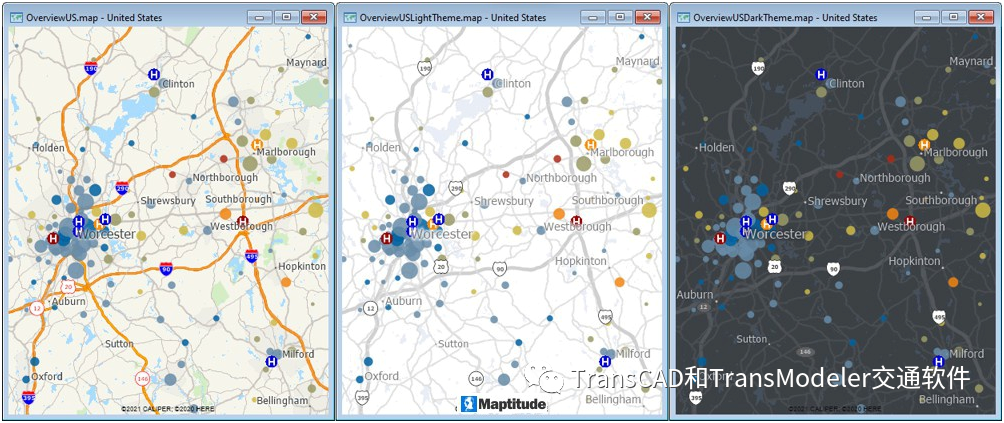Click the blue hospital icon near Clinton in Light Theme map
This screenshot has height=423, width=1004.
(488, 74)
